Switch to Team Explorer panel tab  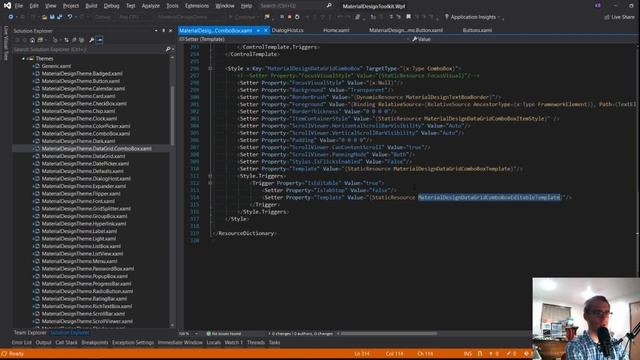coord(30,333)
